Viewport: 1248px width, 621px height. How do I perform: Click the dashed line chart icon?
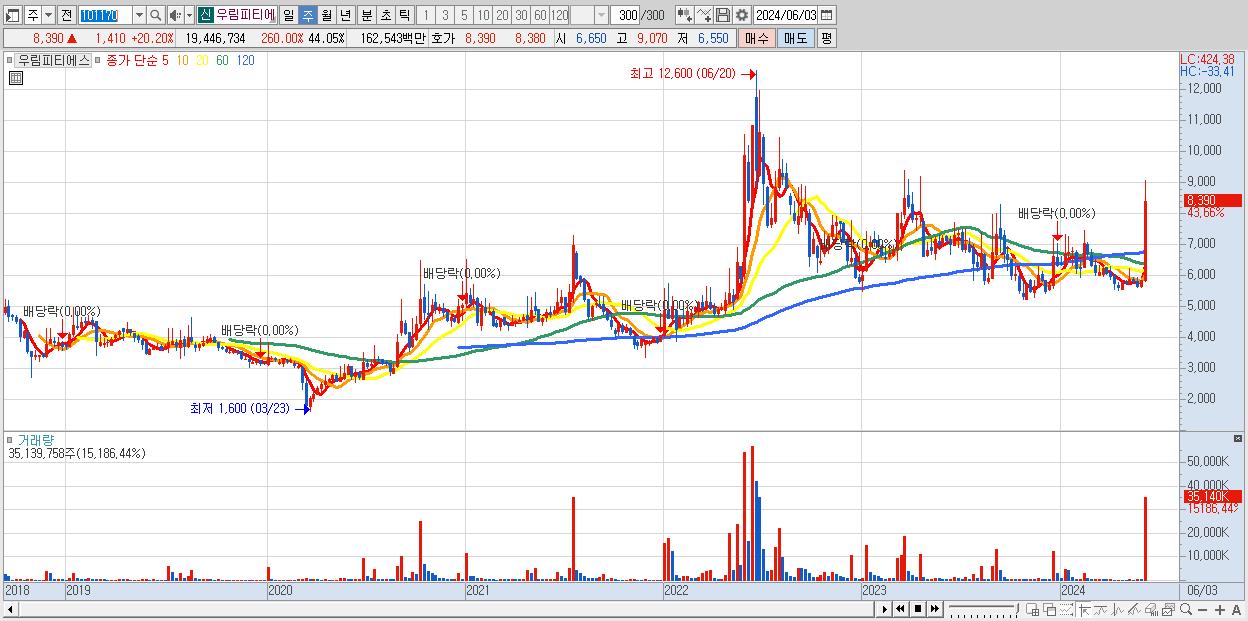point(1066,609)
